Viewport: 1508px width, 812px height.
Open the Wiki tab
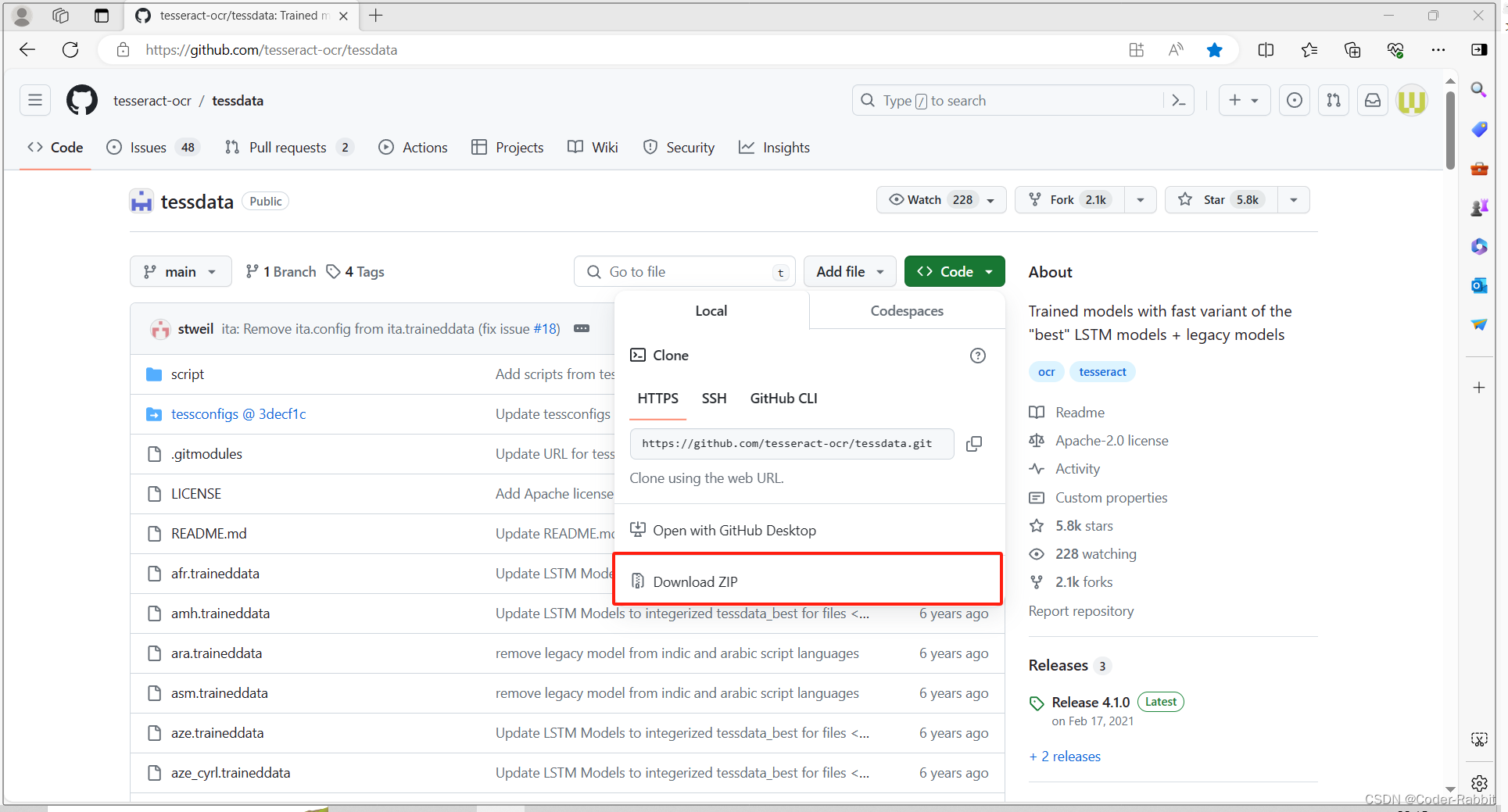tap(593, 148)
